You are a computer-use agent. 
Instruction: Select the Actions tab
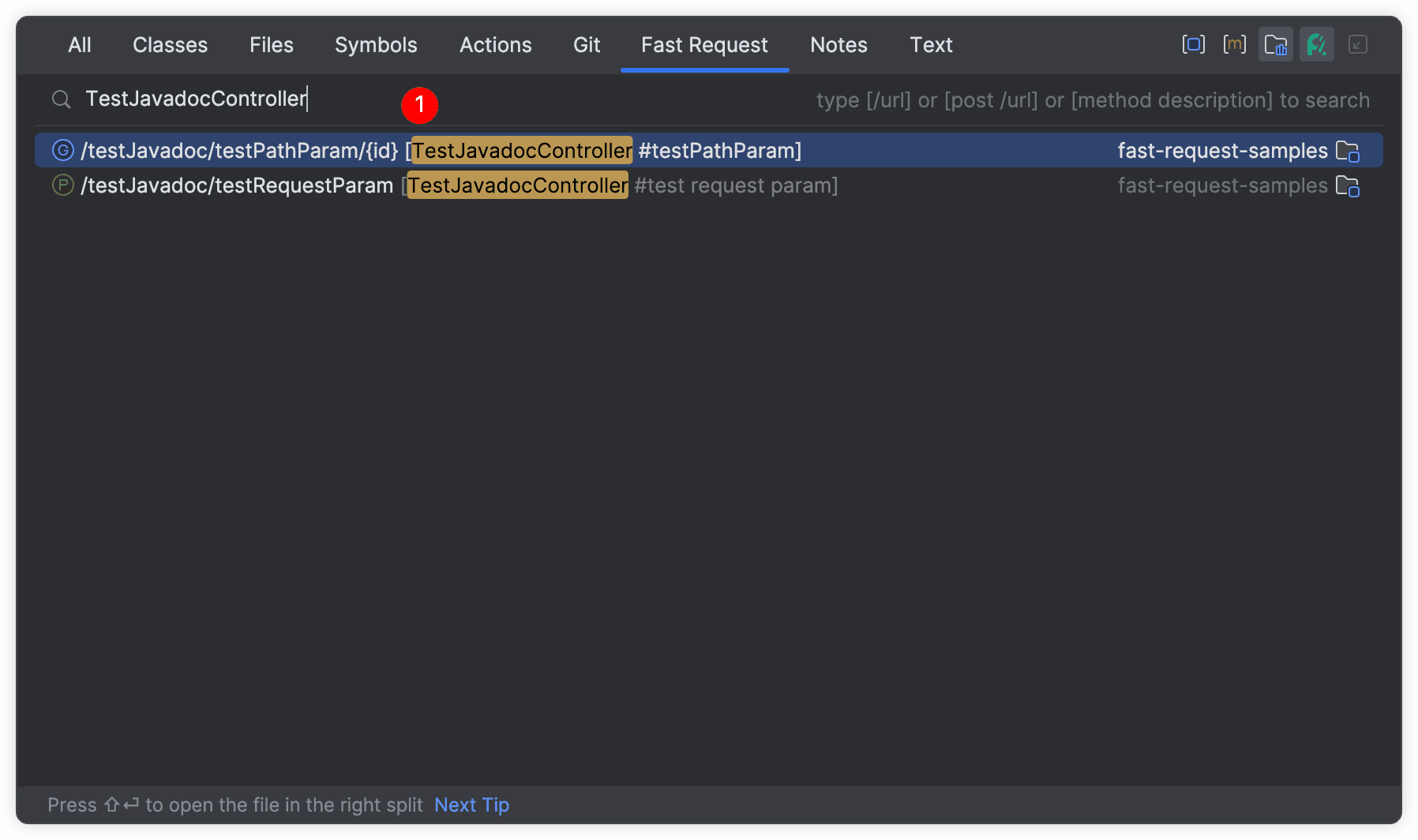(495, 45)
